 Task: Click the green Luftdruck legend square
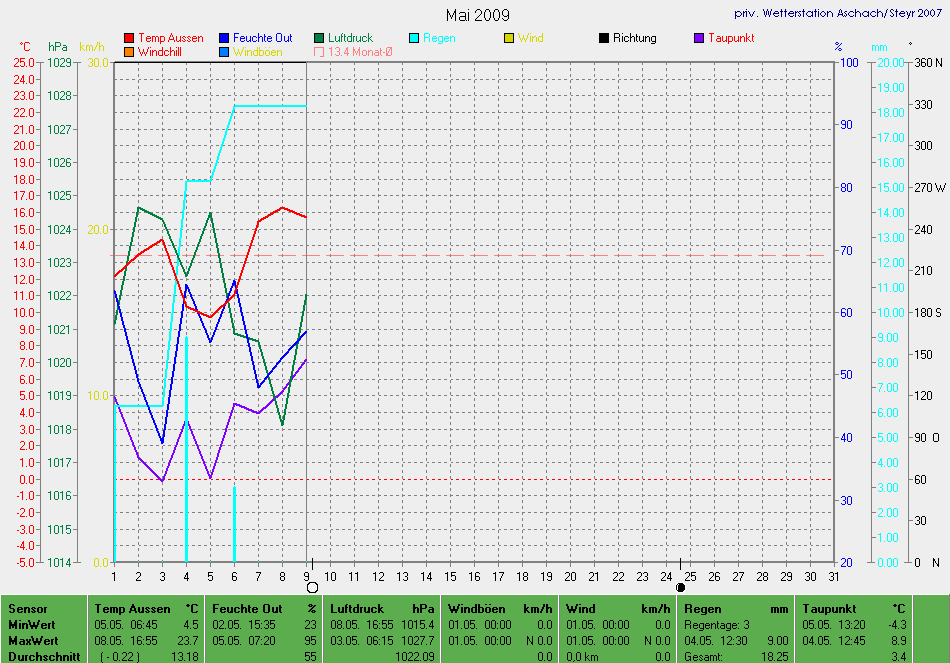tap(319, 38)
